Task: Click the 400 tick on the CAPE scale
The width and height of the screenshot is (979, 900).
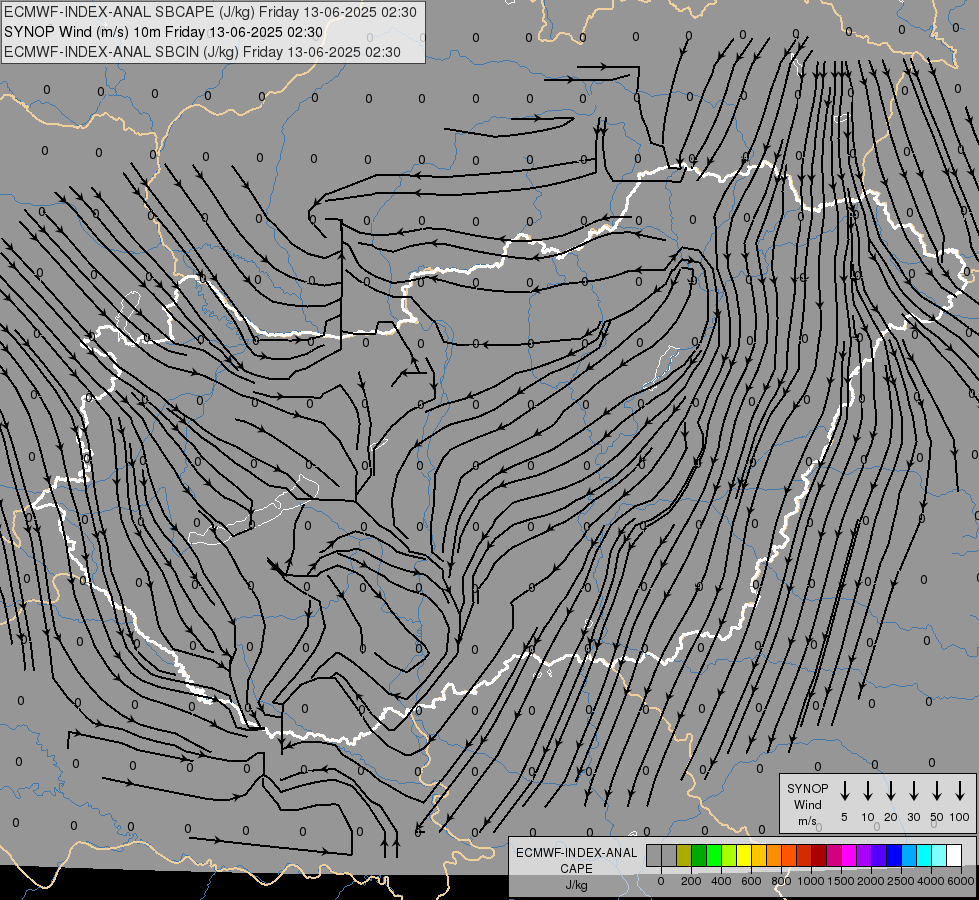Action: point(721,881)
